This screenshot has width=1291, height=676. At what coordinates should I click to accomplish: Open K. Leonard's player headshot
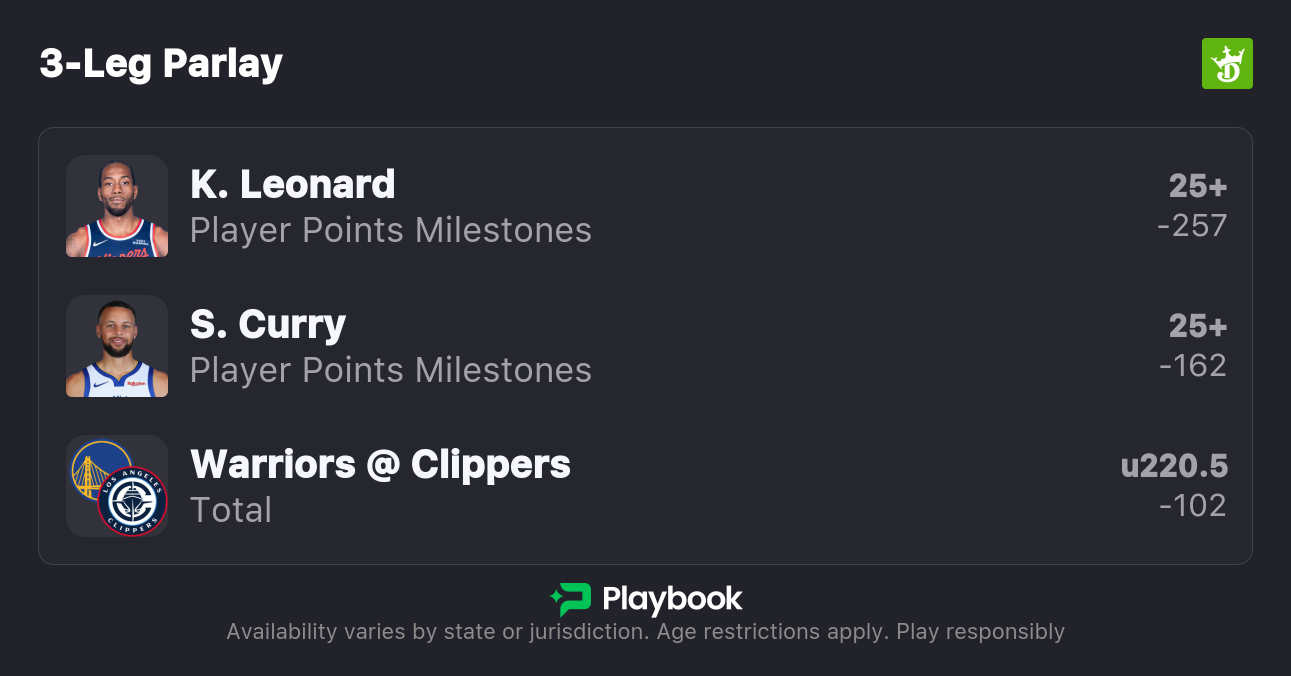coord(117,206)
